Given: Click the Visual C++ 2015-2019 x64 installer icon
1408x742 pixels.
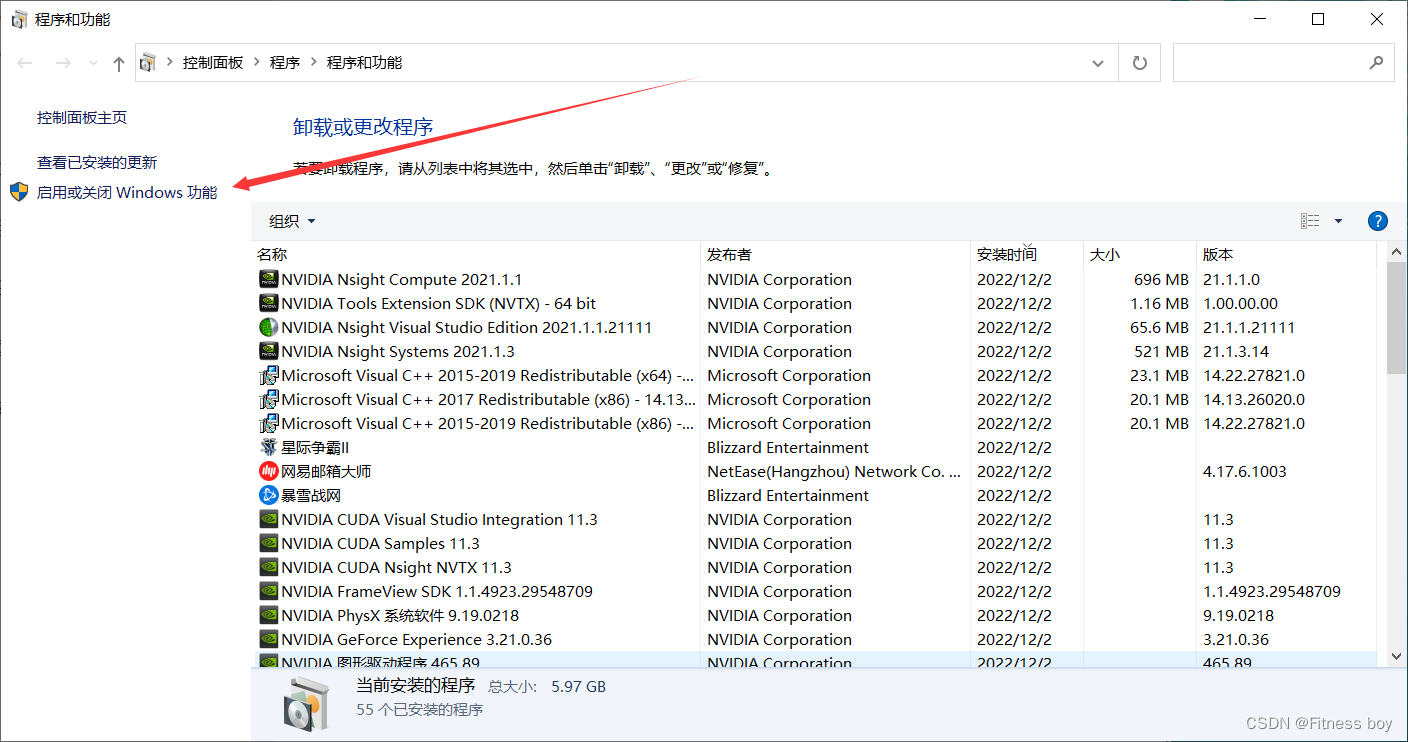Looking at the screenshot, I should [x=268, y=376].
